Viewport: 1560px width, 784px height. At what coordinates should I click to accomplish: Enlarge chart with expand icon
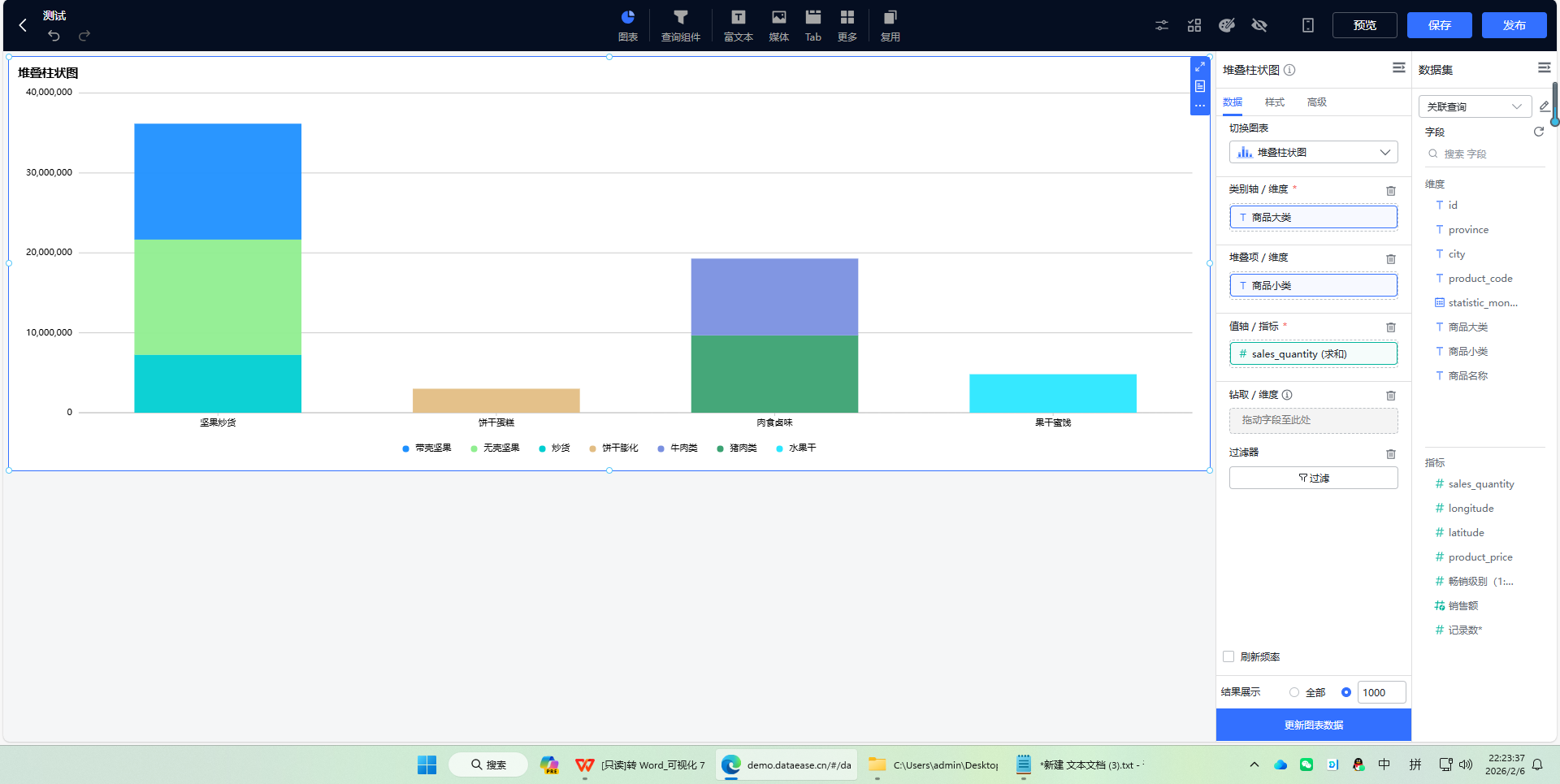click(x=1200, y=67)
